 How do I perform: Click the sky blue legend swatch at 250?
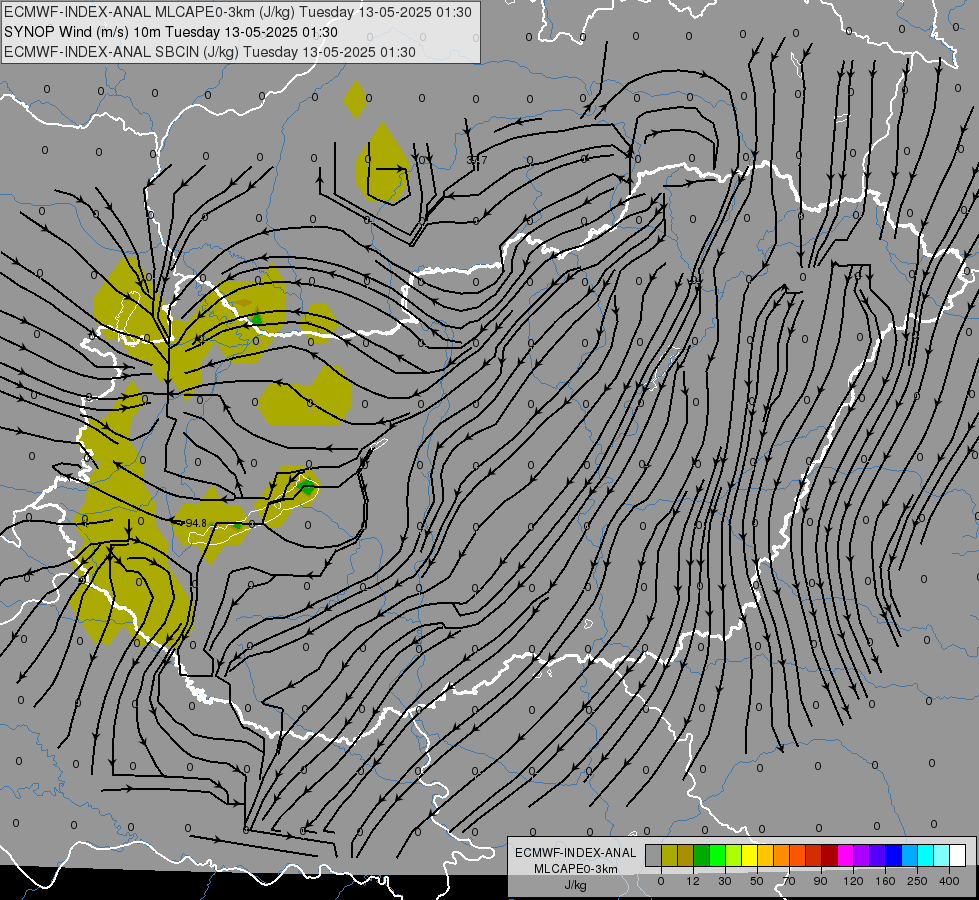pyautogui.click(x=909, y=855)
